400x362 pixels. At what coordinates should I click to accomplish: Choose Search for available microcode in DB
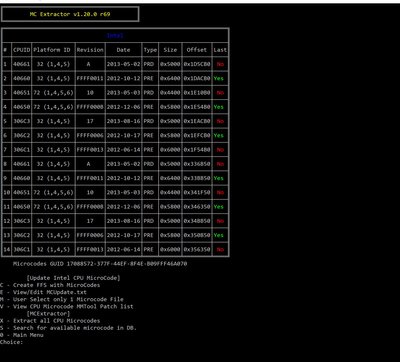click(x=68, y=328)
